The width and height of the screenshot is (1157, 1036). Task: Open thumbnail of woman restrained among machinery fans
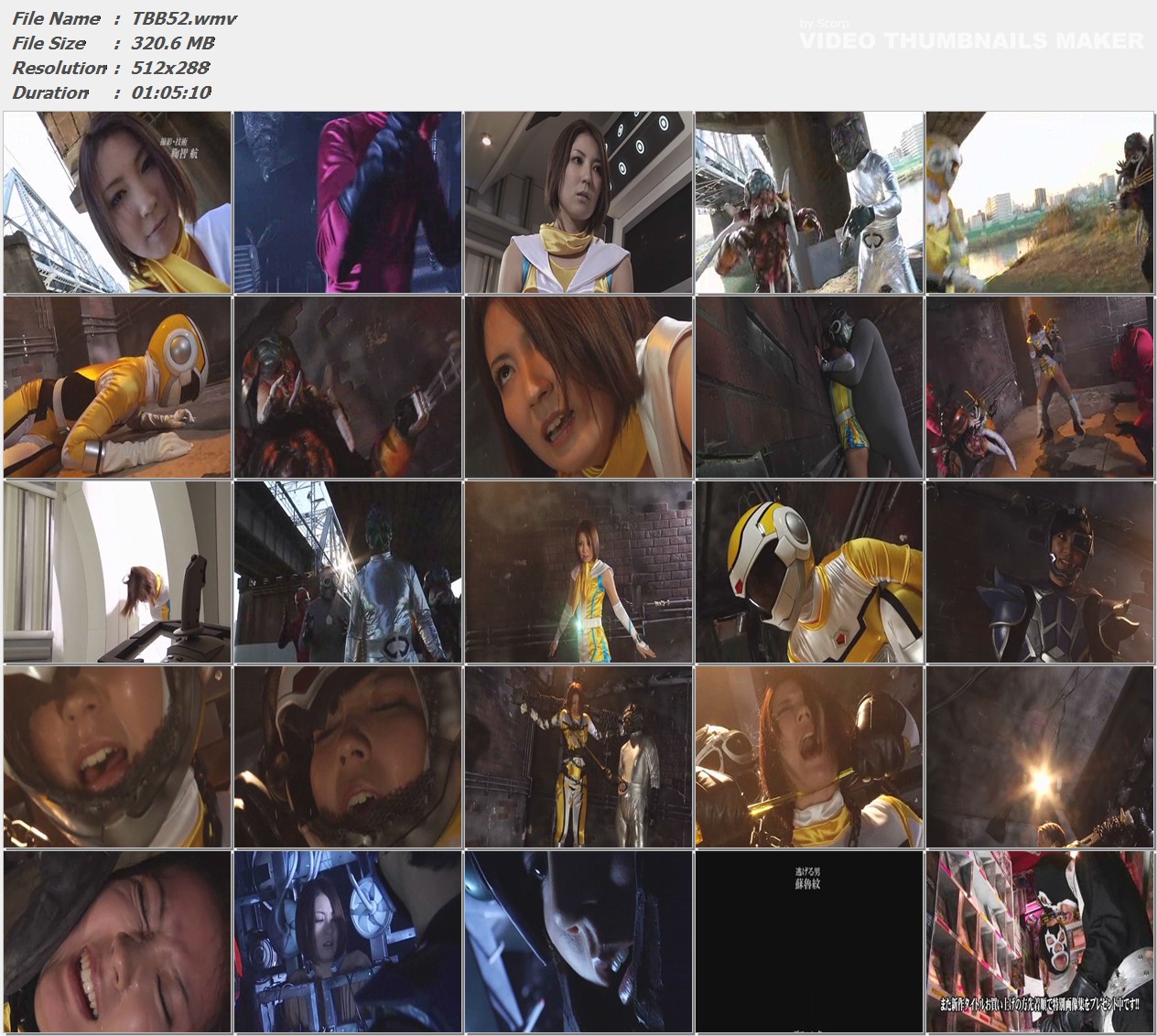pyautogui.click(x=348, y=942)
